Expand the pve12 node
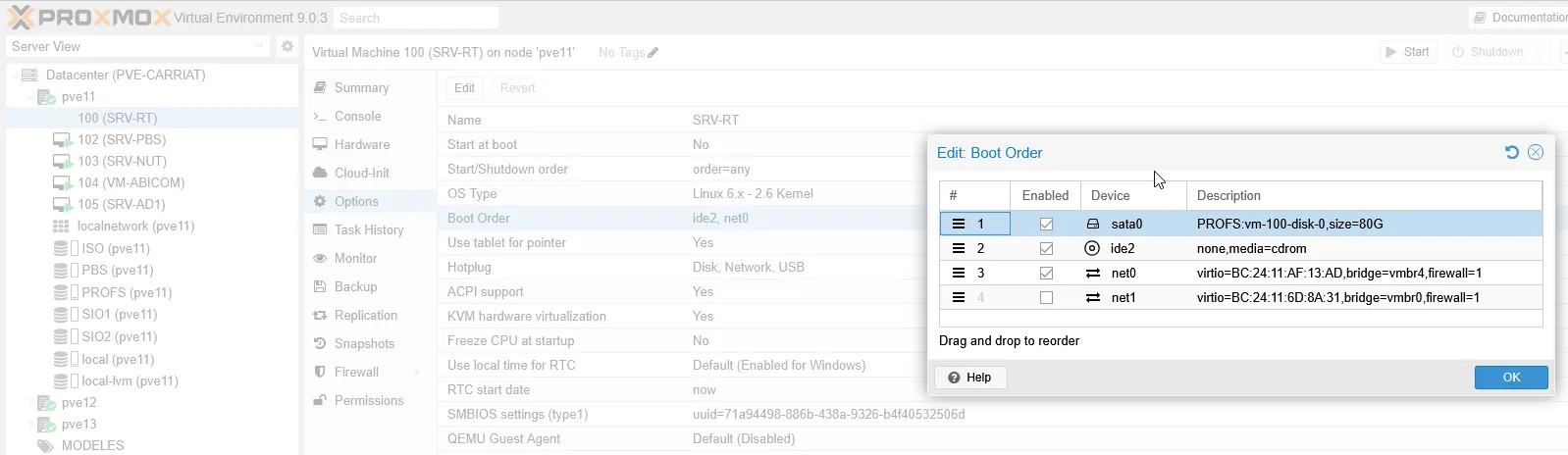Viewport: 1568px width, 455px height. (30, 403)
